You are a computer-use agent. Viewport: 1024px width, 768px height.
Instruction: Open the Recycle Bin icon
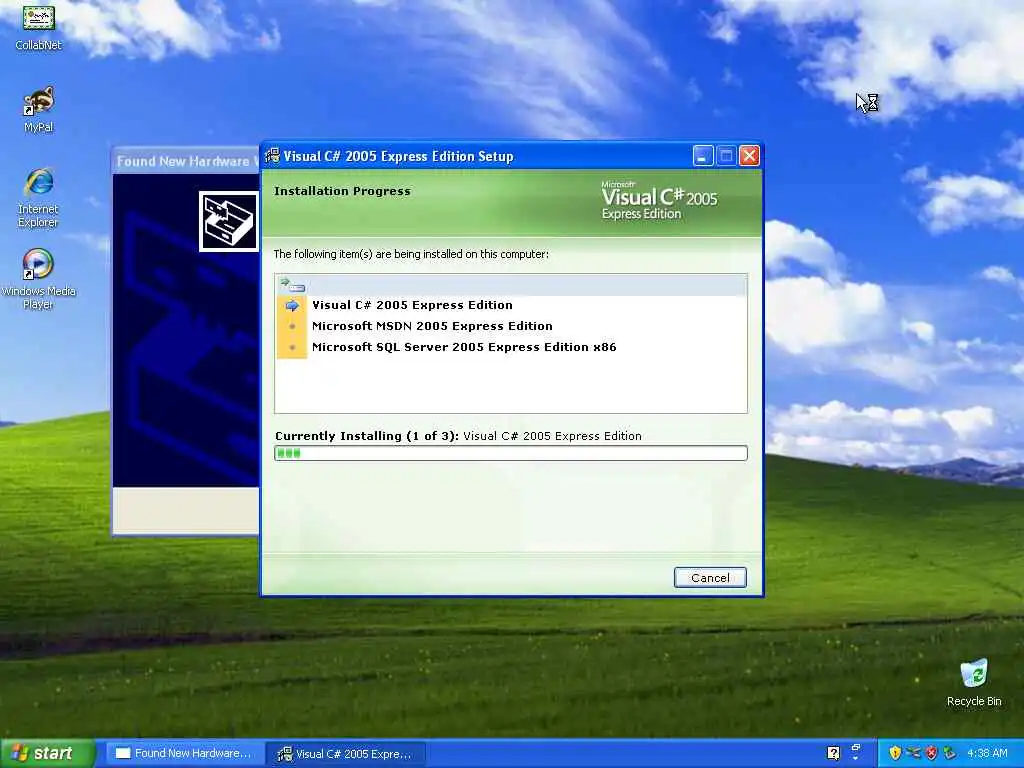(974, 683)
